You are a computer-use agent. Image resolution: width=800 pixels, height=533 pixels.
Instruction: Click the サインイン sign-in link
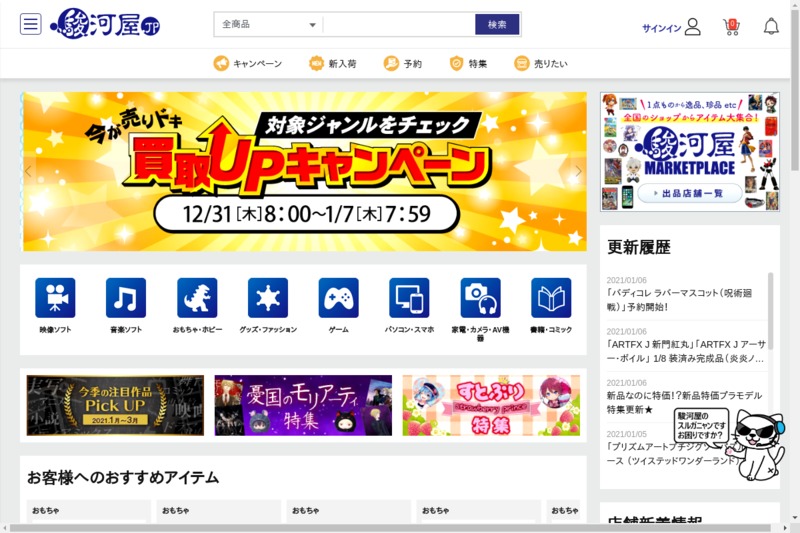point(670,27)
